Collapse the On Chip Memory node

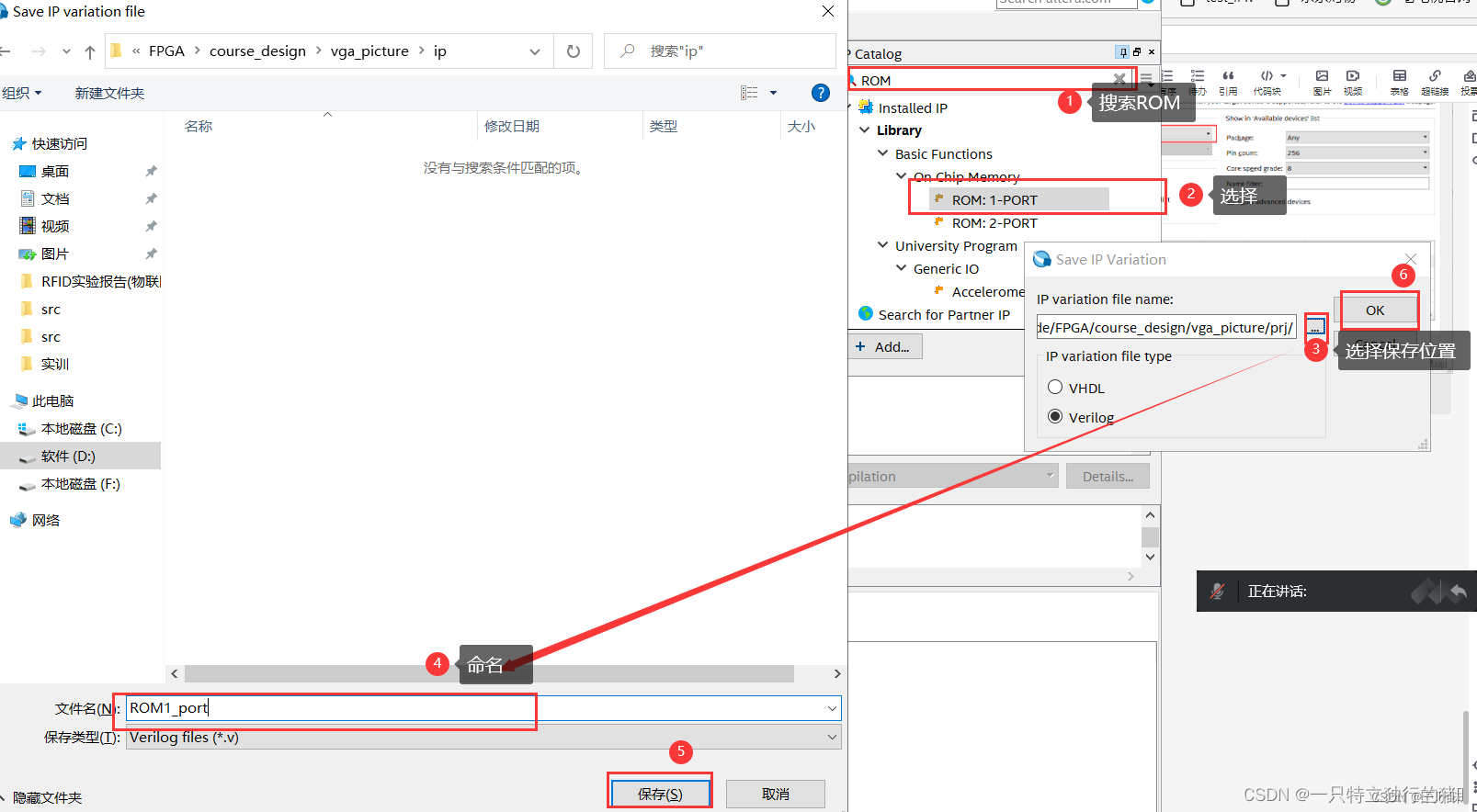(901, 175)
